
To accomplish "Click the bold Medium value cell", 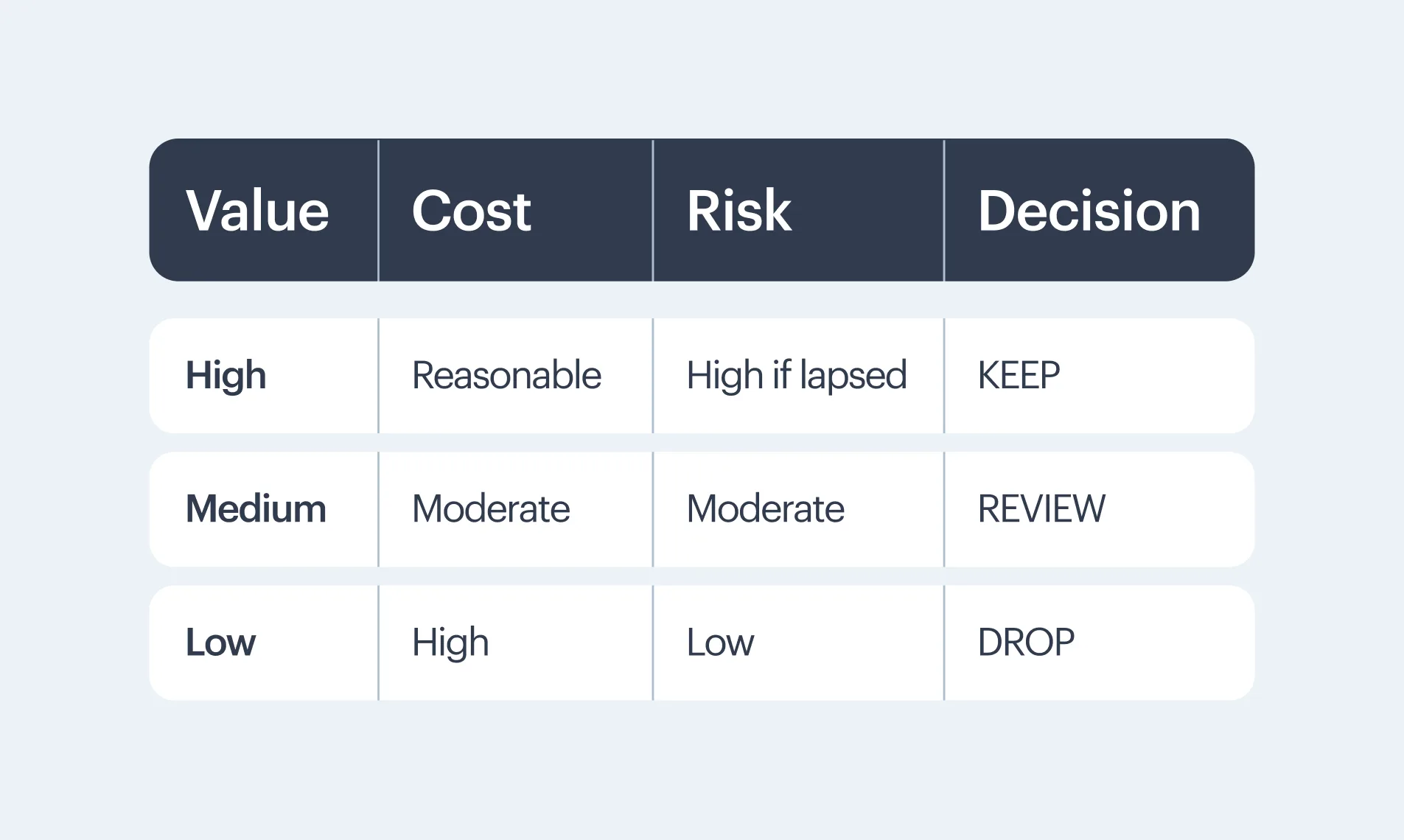I will (x=256, y=509).
